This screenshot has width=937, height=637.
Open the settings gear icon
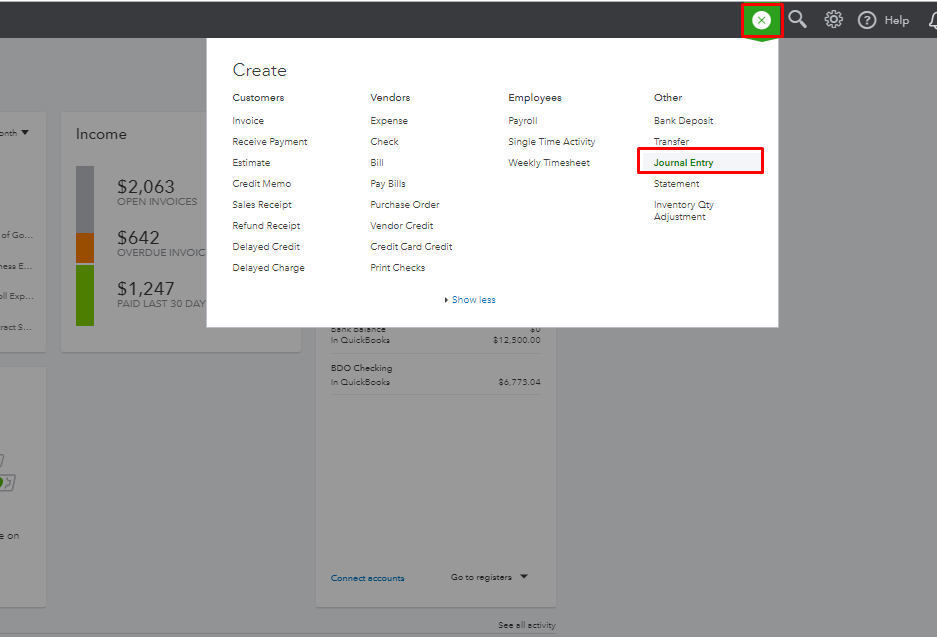click(833, 20)
